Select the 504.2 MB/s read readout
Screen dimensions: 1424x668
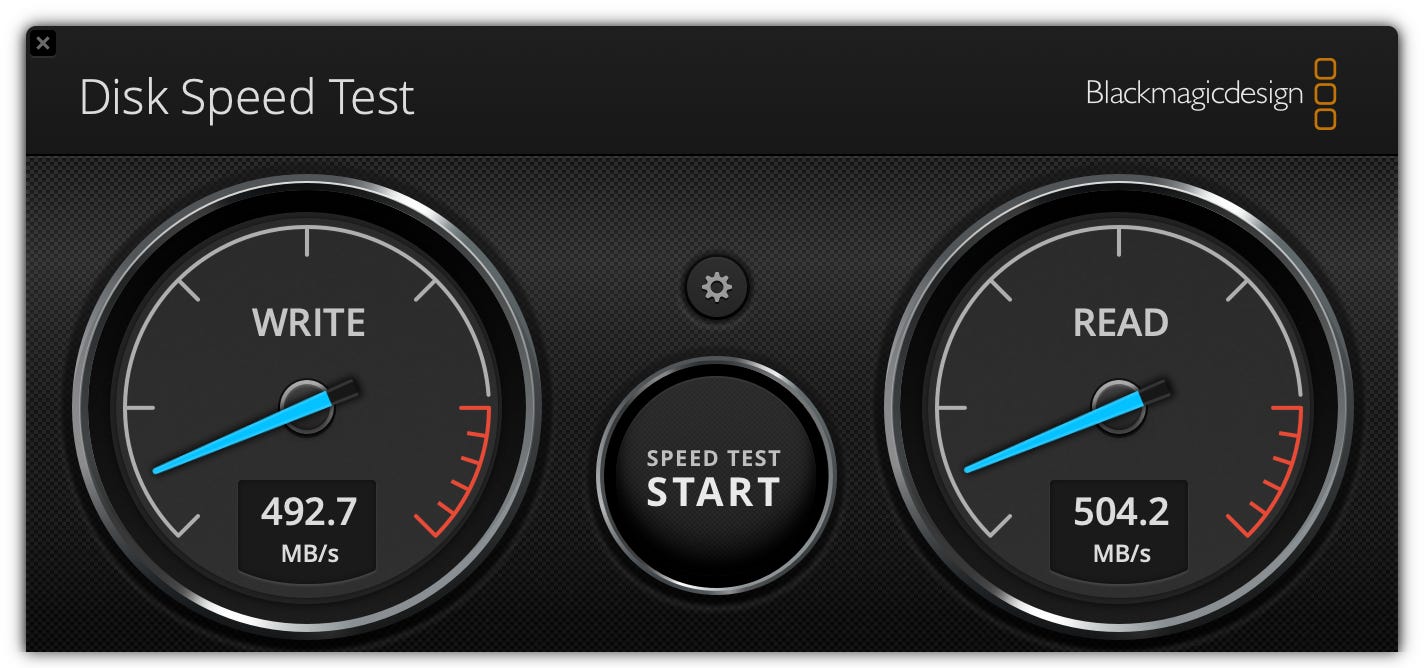(1121, 527)
